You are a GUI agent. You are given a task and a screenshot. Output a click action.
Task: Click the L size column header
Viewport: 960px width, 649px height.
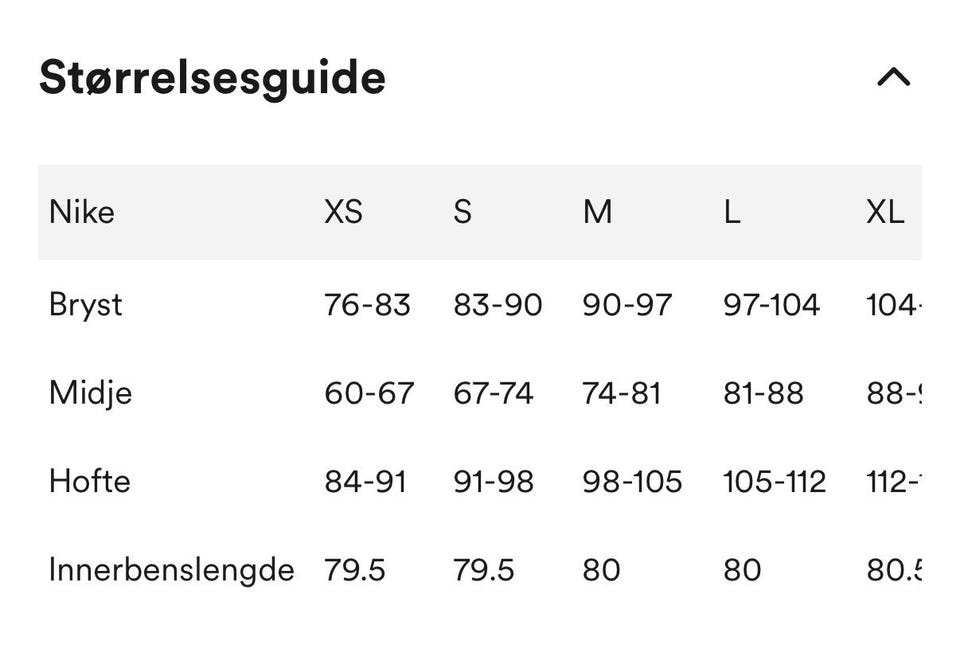(732, 212)
